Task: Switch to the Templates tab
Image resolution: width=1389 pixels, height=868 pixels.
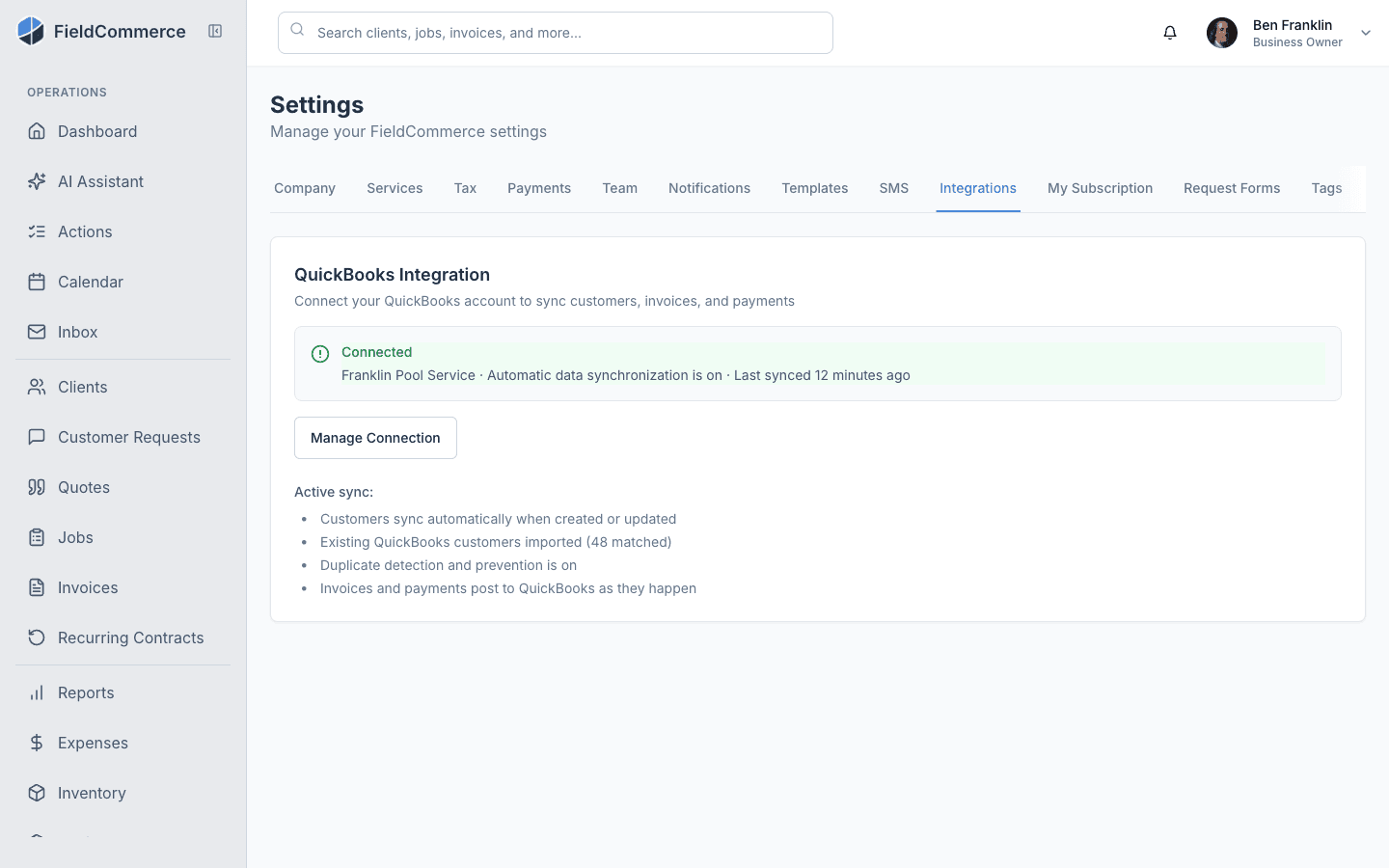Action: (815, 188)
